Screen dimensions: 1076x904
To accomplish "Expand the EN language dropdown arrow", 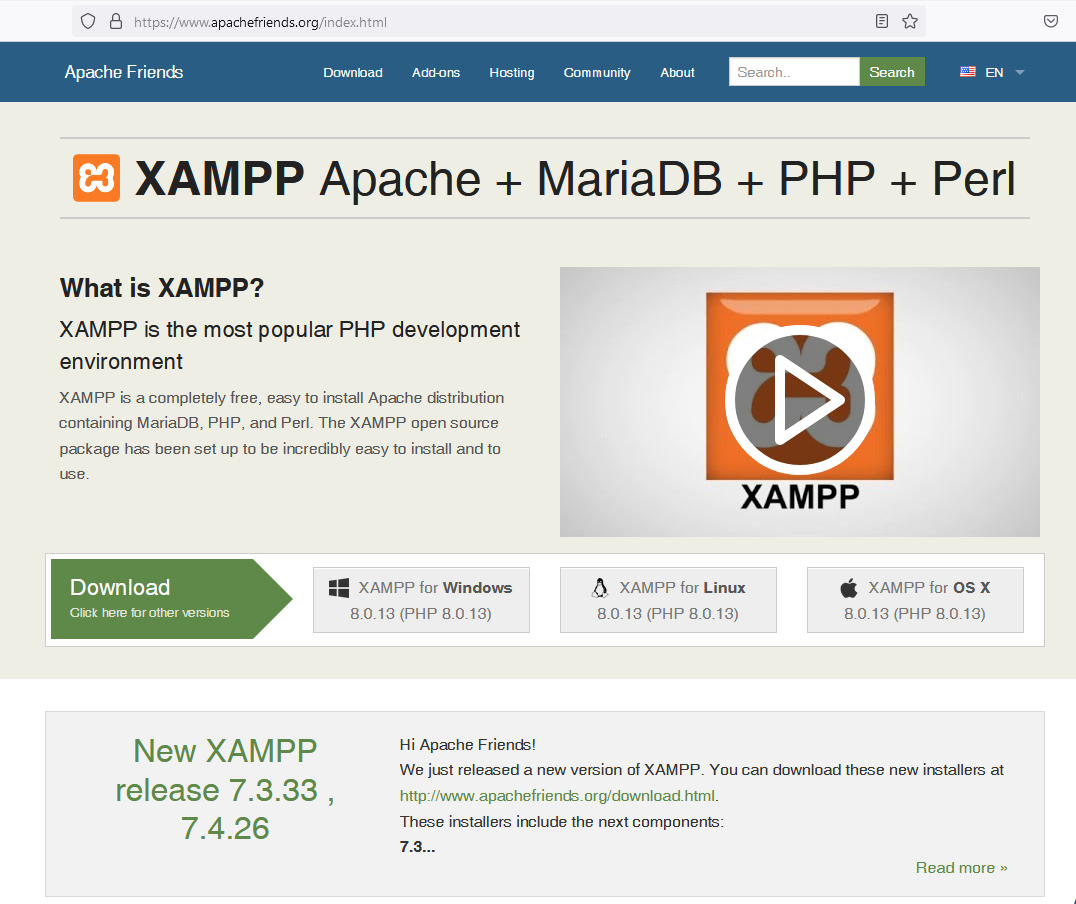I will 1020,72.
